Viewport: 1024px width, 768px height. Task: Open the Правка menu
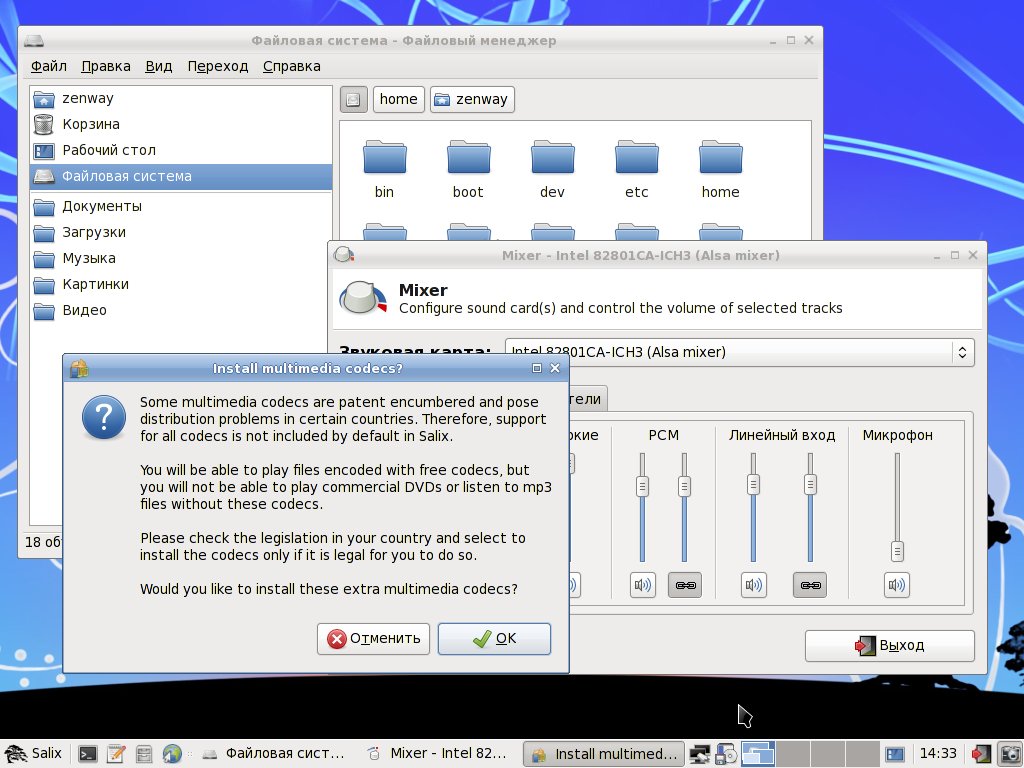(x=105, y=66)
